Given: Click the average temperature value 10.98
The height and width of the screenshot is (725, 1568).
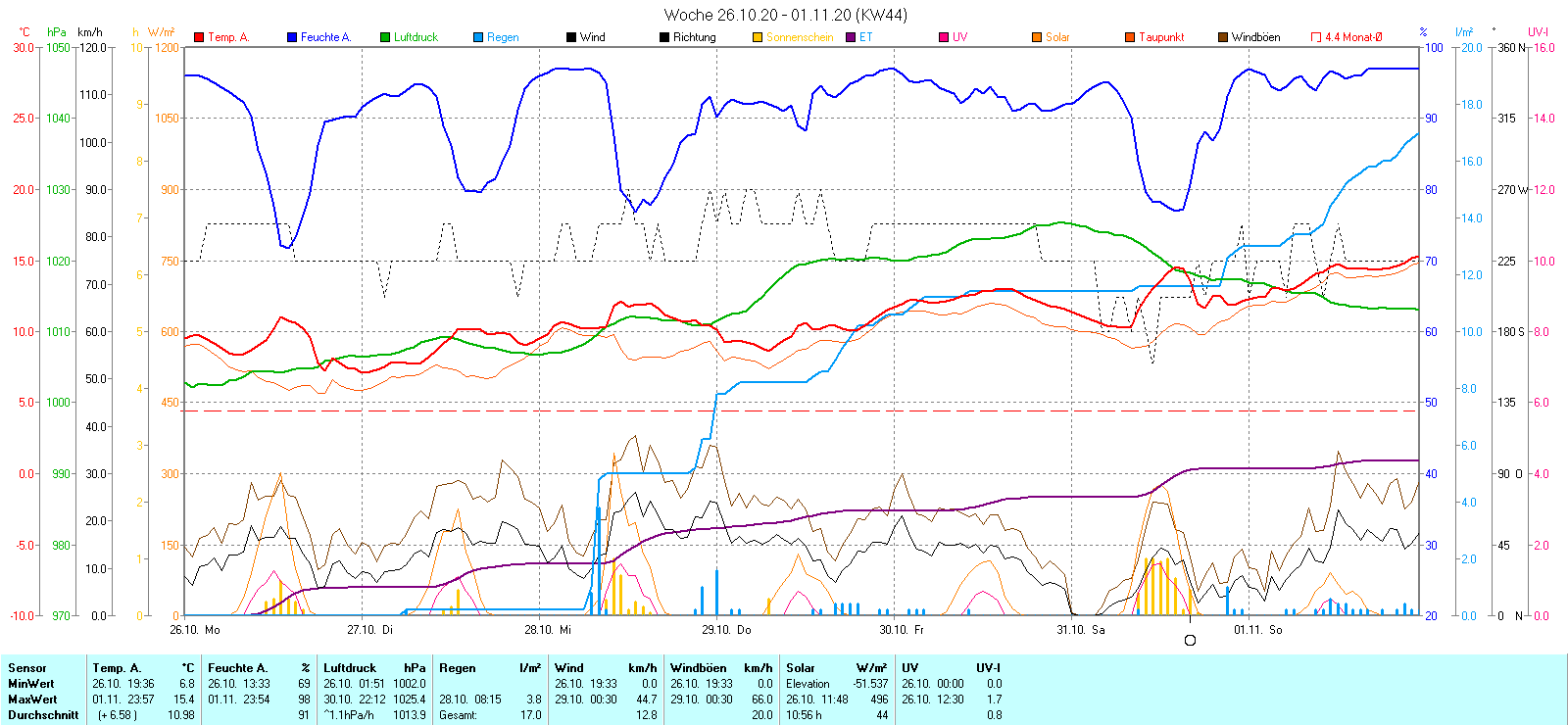Looking at the screenshot, I should pyautogui.click(x=181, y=715).
